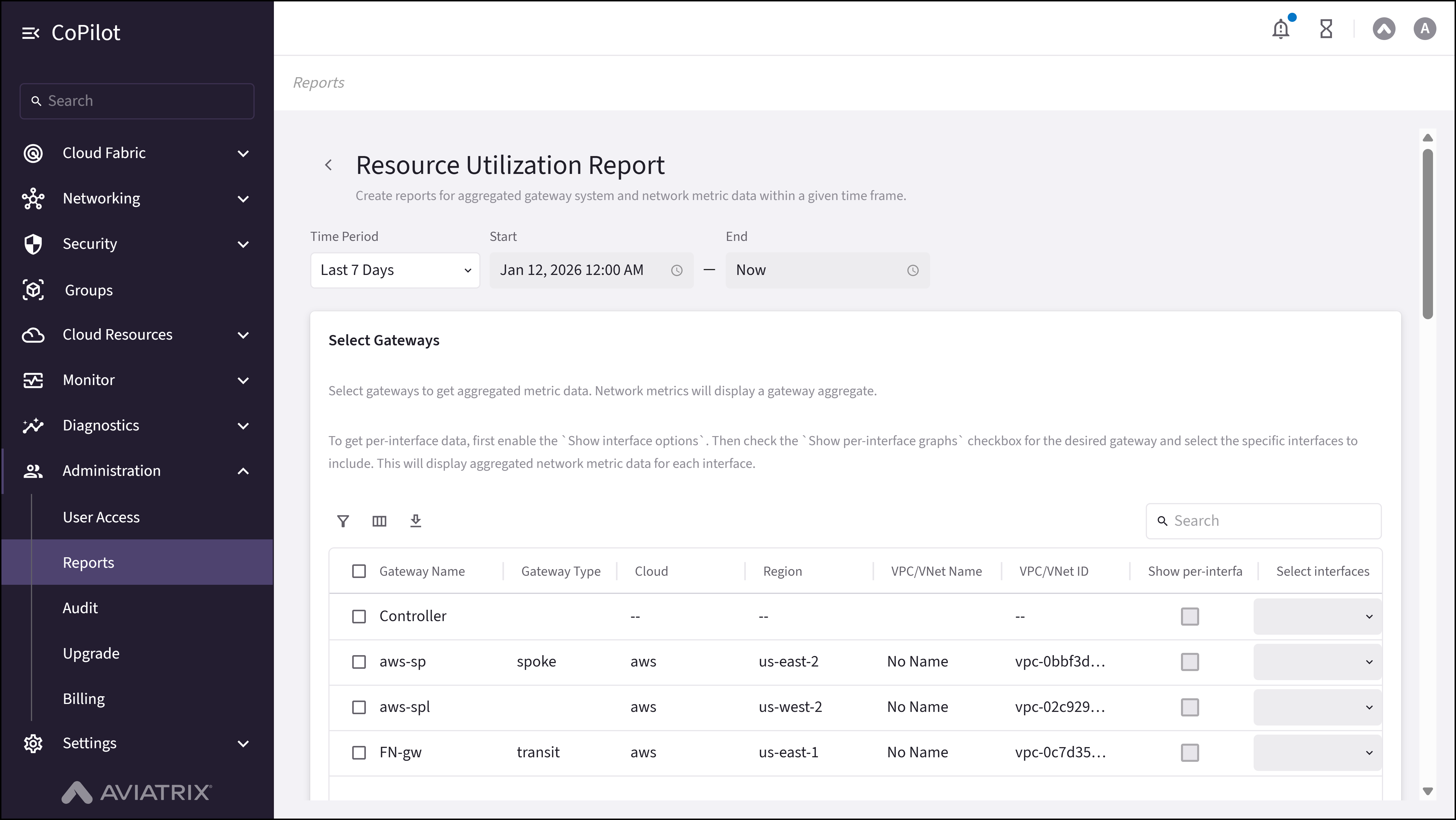Click the filter icon above gateway table
Image resolution: width=1456 pixels, height=820 pixels.
pos(343,521)
